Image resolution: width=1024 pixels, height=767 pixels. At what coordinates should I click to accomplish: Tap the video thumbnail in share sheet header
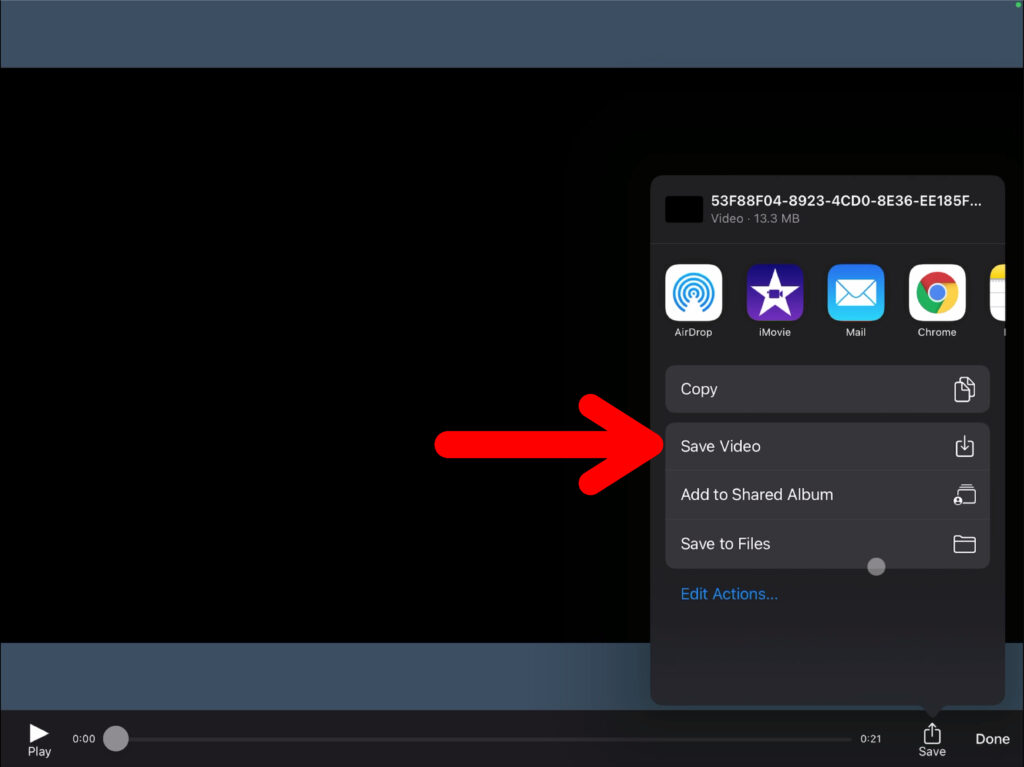(x=684, y=209)
